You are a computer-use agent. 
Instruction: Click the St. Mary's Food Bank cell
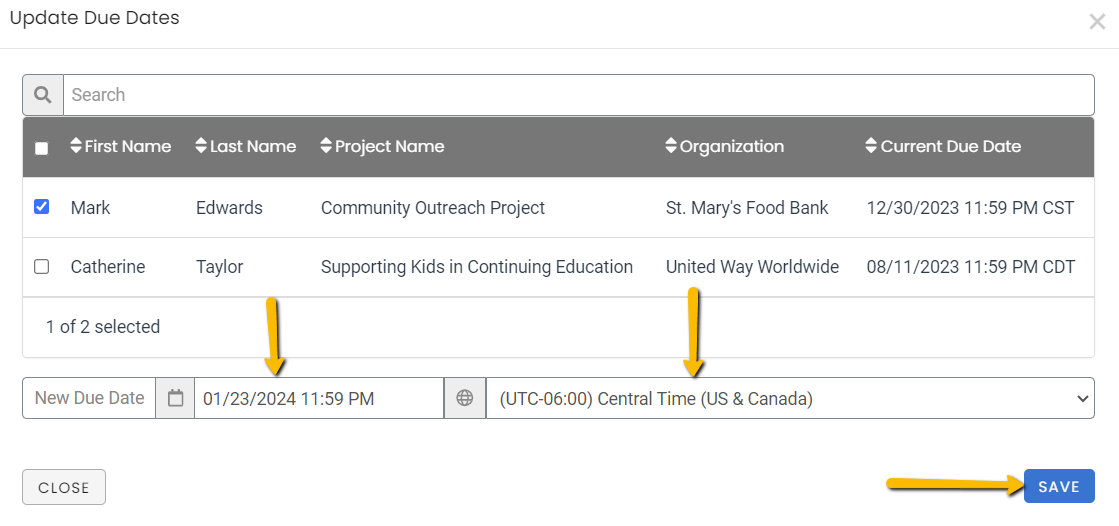pyautogui.click(x=747, y=208)
